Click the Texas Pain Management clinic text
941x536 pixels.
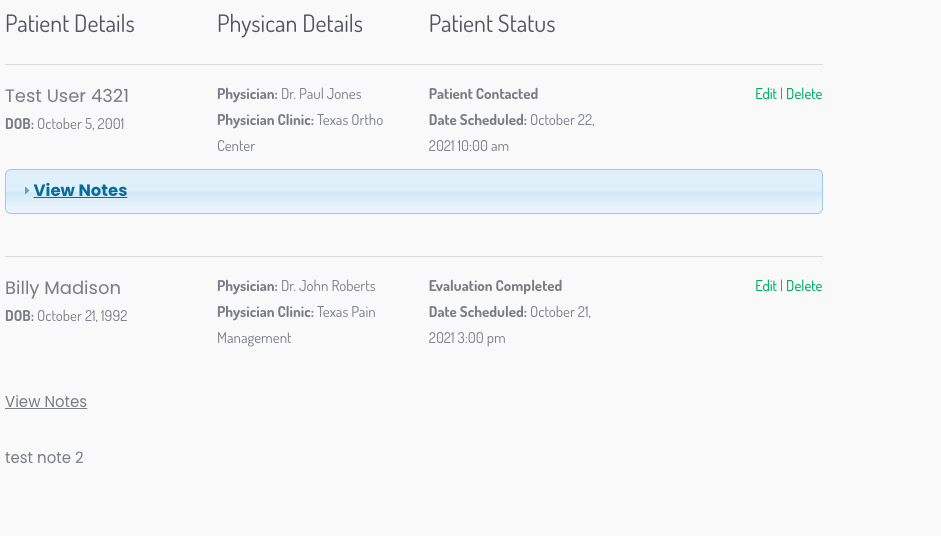click(296, 325)
